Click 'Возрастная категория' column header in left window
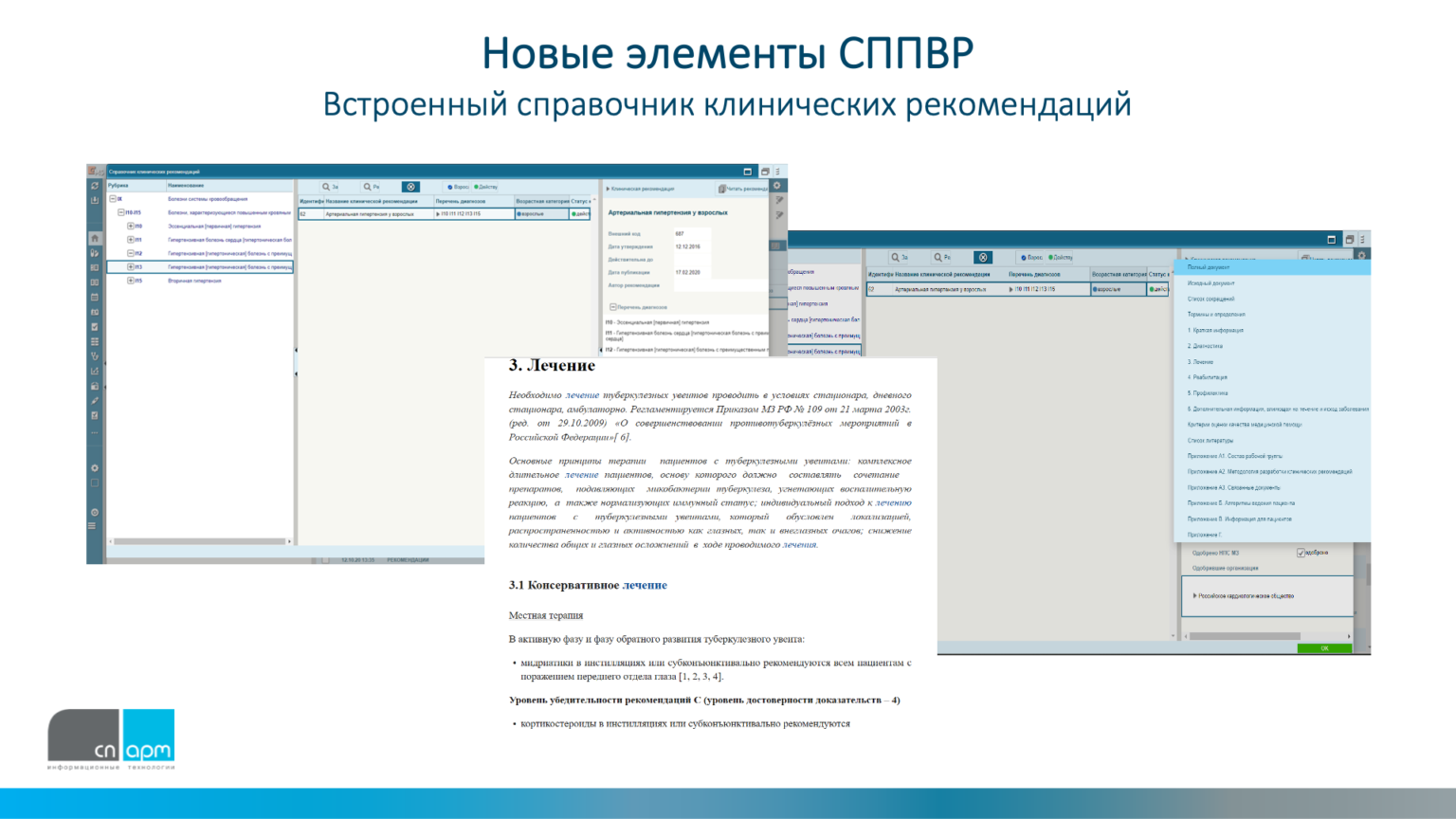This screenshot has width=1456, height=819. pyautogui.click(x=542, y=201)
